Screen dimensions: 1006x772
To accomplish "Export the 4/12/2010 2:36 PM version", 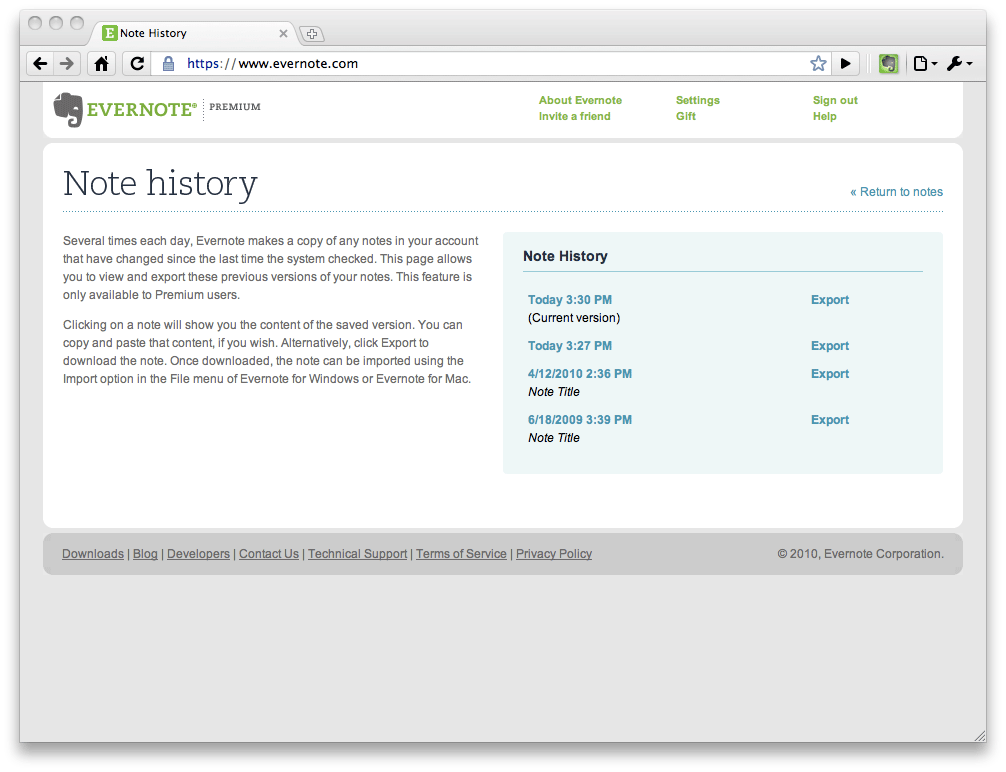I will [x=830, y=373].
